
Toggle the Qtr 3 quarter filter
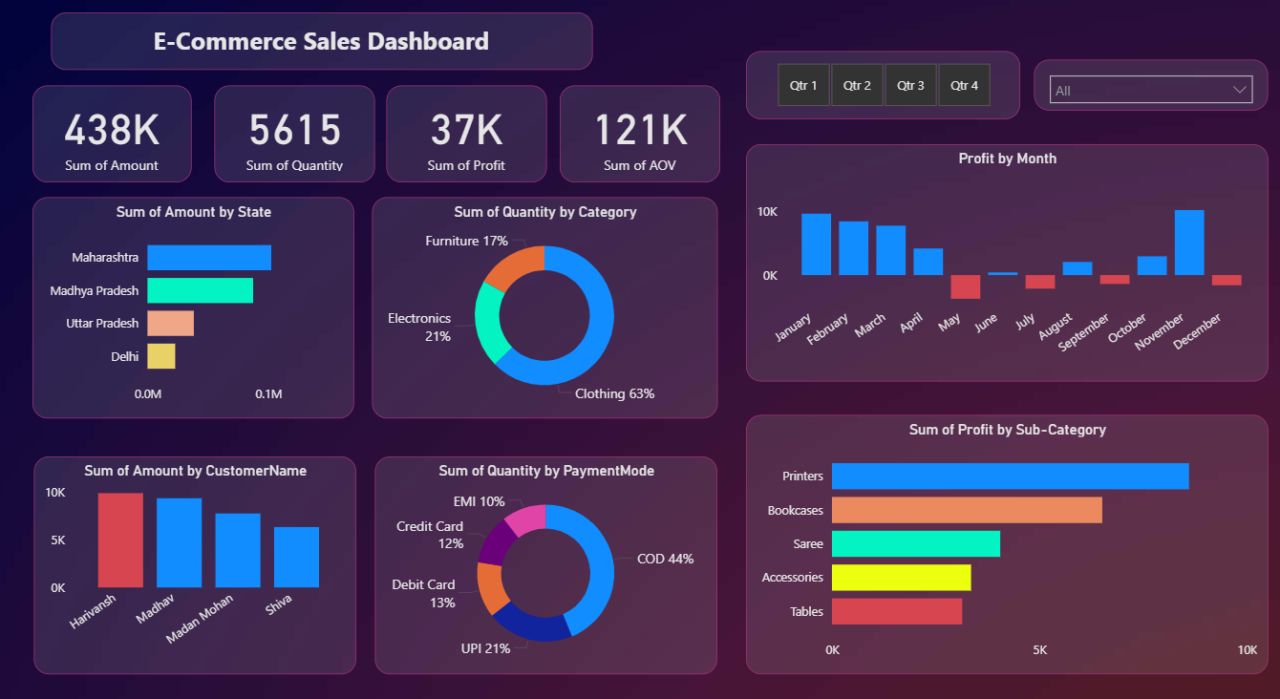point(910,86)
